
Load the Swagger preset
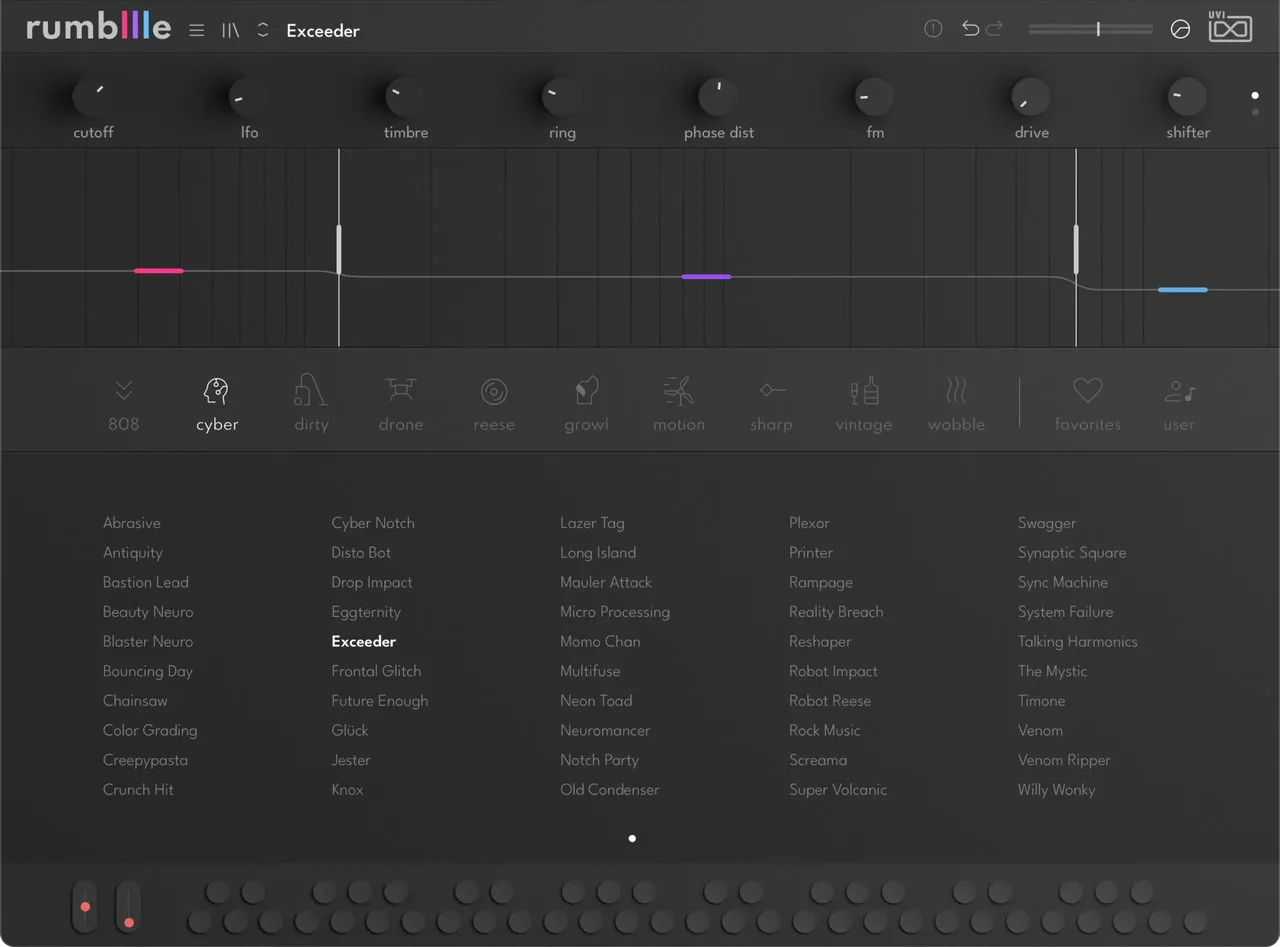(x=1047, y=523)
